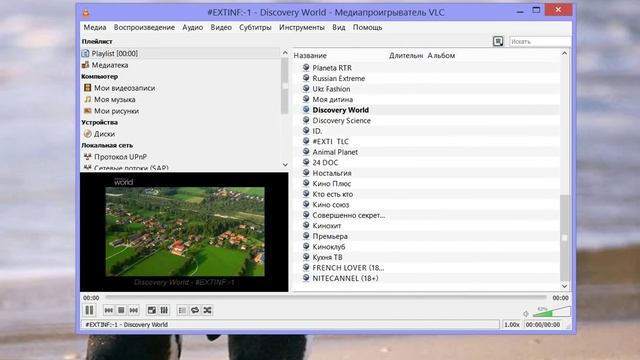Open the Медиа menu
The height and width of the screenshot is (360, 640).
(95, 27)
